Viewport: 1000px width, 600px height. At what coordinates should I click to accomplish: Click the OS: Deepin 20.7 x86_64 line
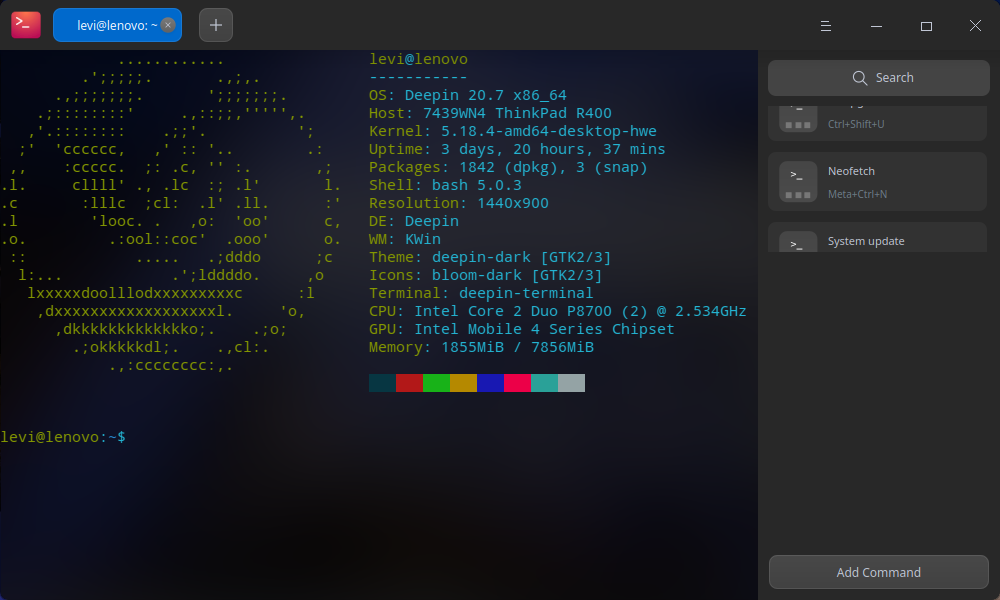coord(467,95)
